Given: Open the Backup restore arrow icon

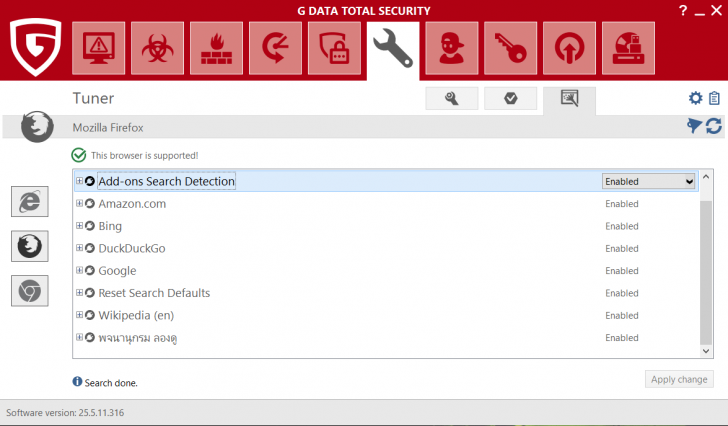Looking at the screenshot, I should click(x=275, y=48).
